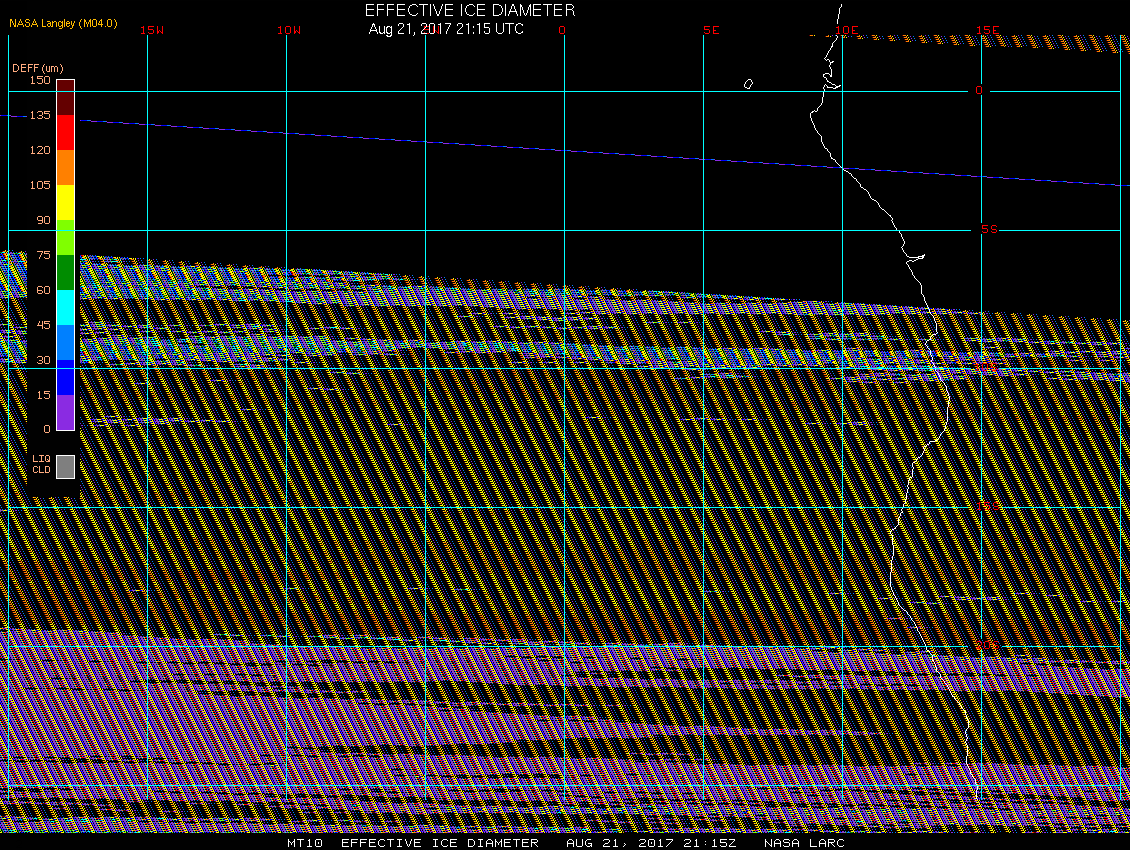Click footer text 'EFFECTIVE ICE DIAMETER'
Image resolution: width=1130 pixels, height=850 pixels.
pyautogui.click(x=440, y=843)
